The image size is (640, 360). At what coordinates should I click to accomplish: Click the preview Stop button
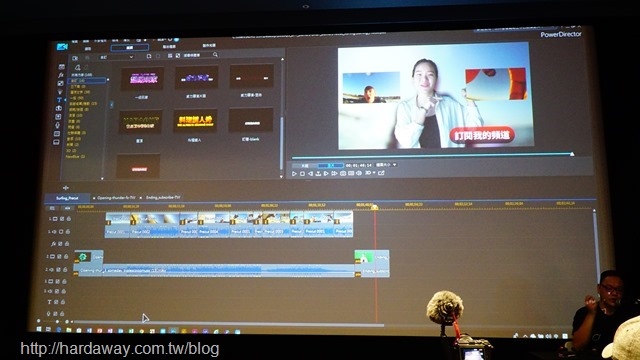[x=302, y=174]
